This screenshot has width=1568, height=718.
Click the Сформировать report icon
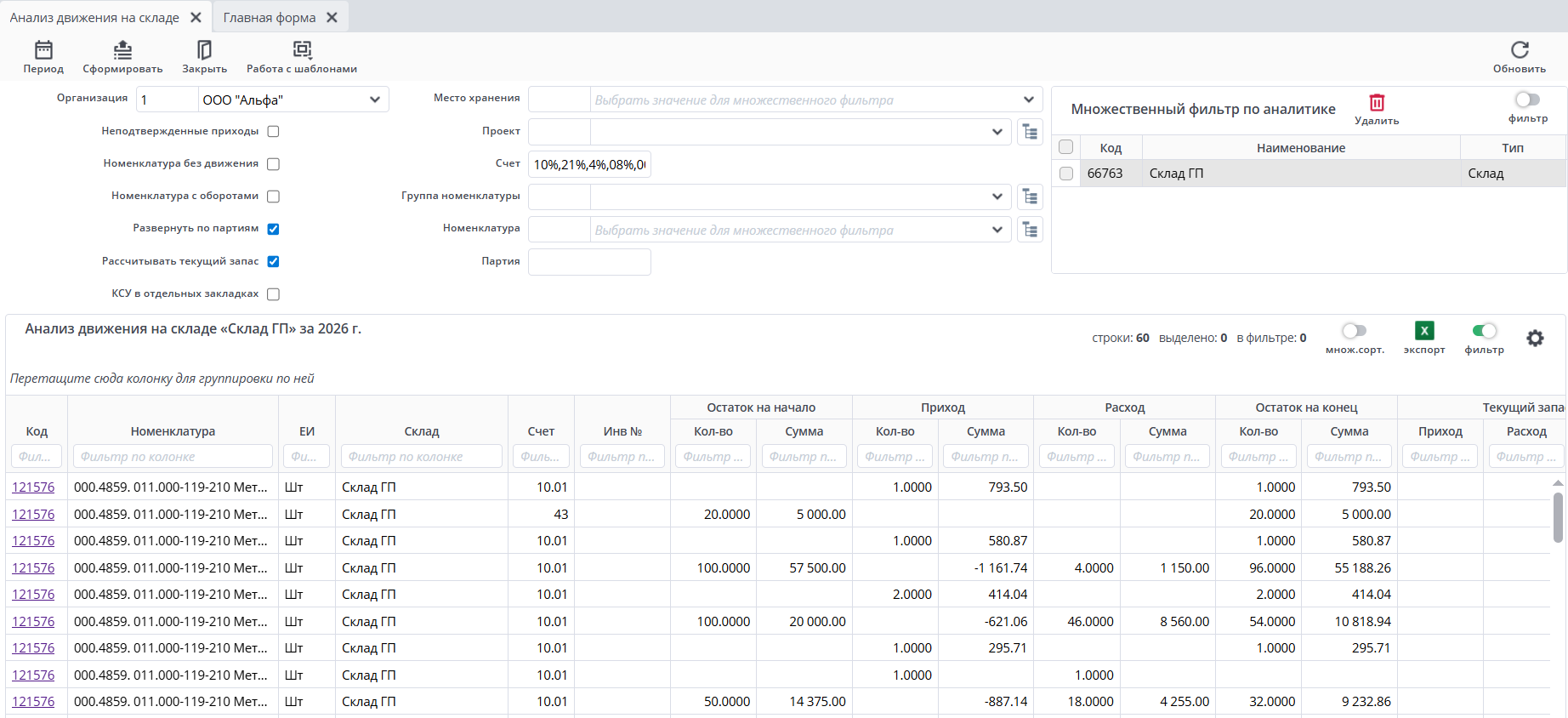click(x=122, y=51)
